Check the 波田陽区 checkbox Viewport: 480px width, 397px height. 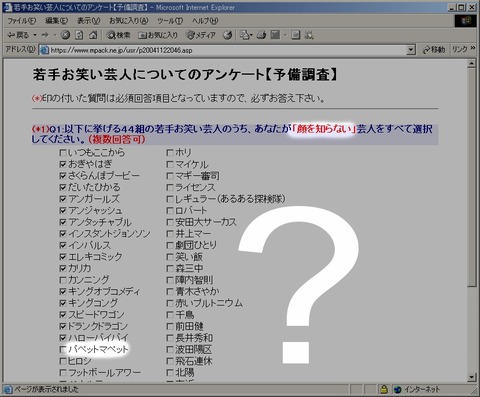tap(170, 349)
